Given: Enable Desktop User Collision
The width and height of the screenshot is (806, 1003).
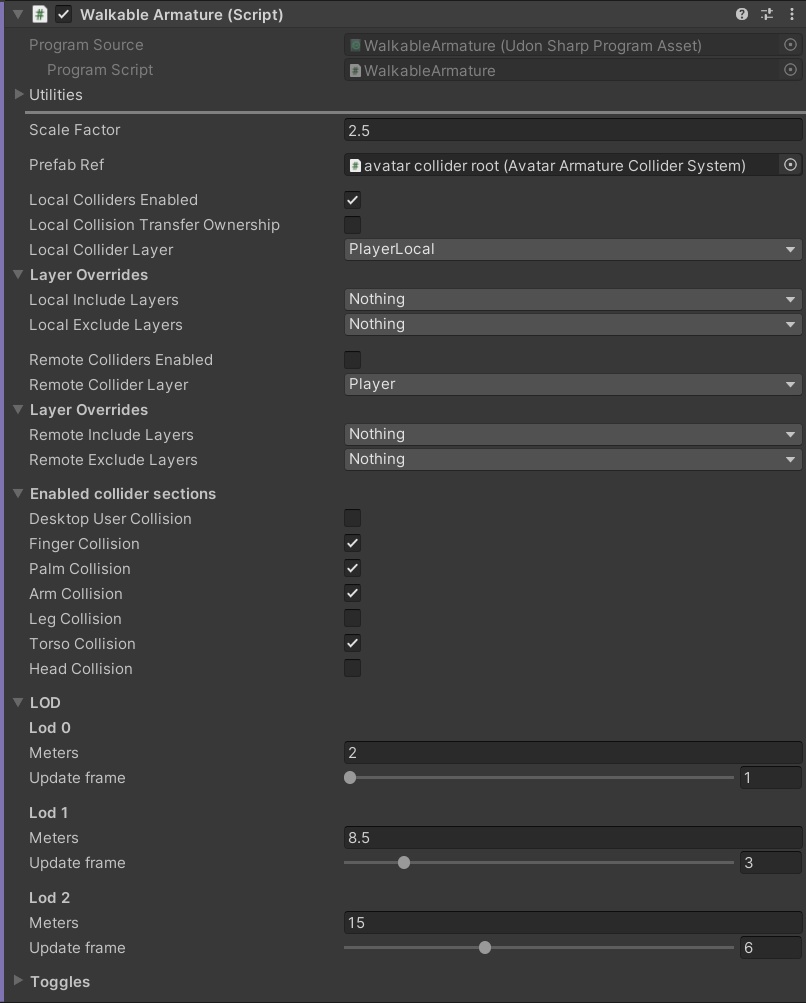Looking at the screenshot, I should (x=352, y=518).
